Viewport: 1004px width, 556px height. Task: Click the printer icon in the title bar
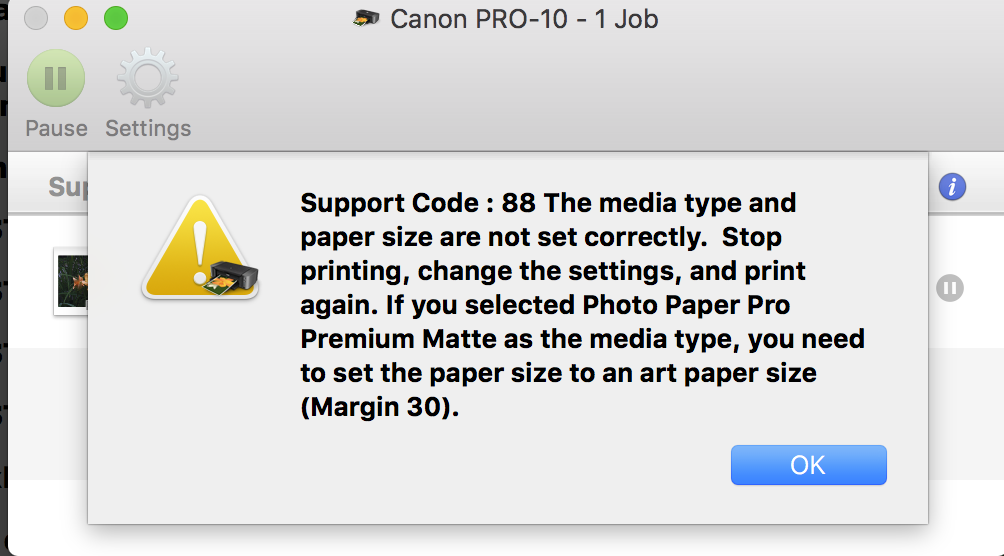367,18
